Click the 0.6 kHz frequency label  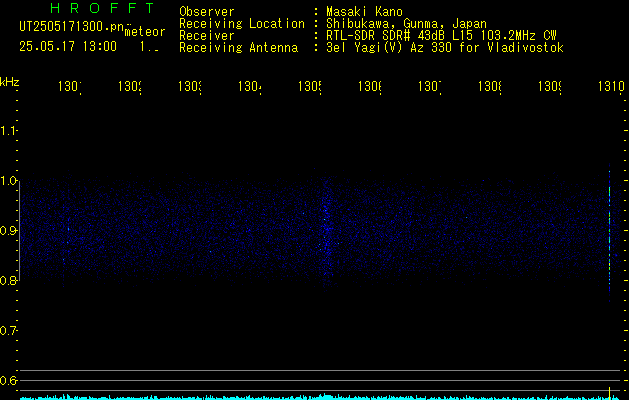8,380
